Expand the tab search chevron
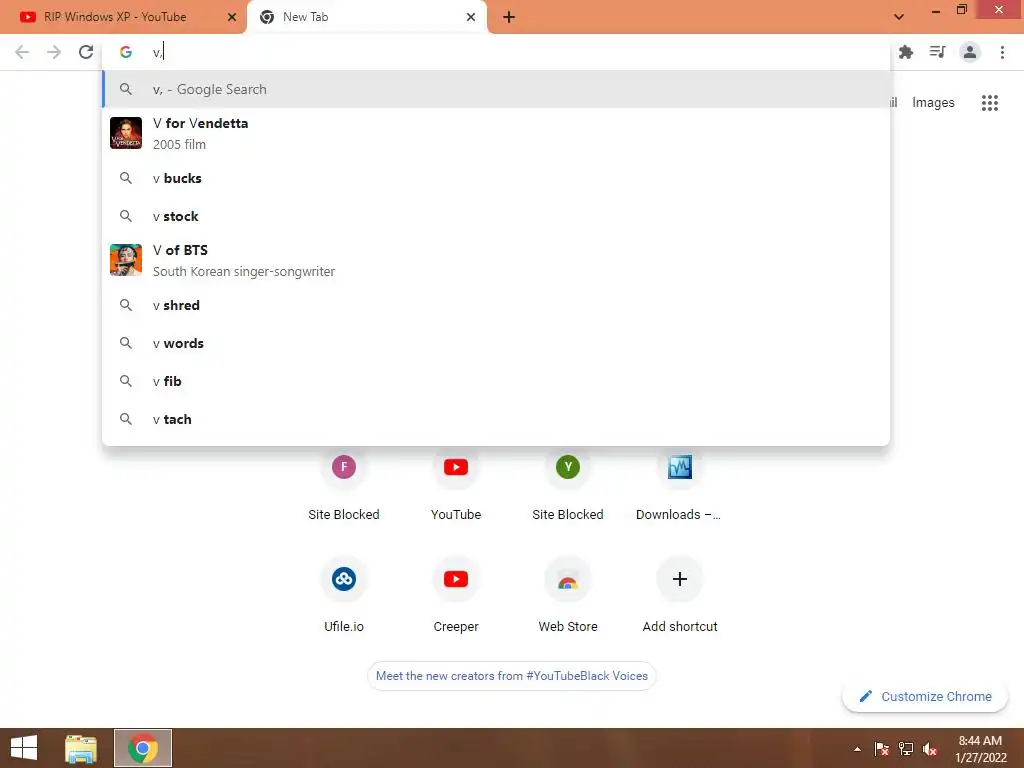The width and height of the screenshot is (1024, 768). point(899,17)
